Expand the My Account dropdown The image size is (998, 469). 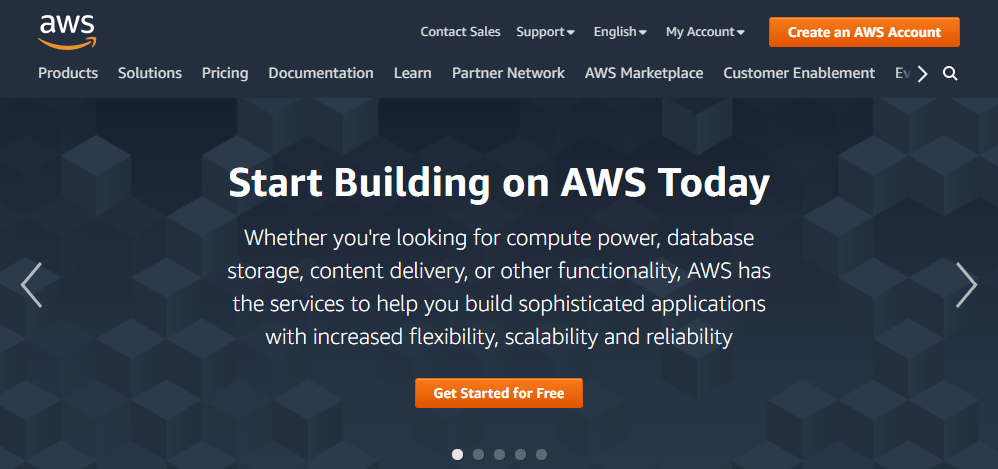click(x=705, y=32)
